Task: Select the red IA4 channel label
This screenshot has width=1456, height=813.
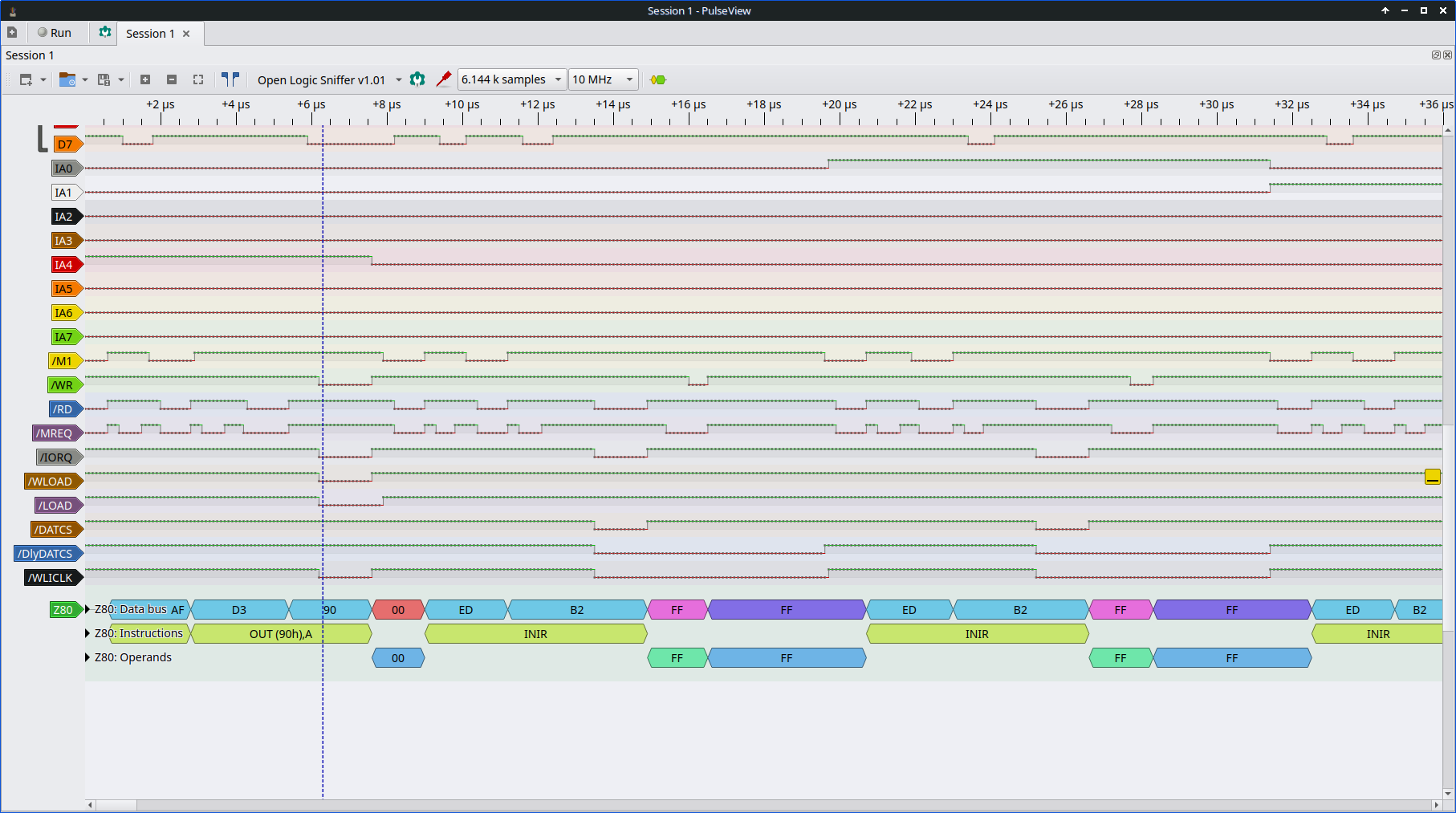Action: 64,265
